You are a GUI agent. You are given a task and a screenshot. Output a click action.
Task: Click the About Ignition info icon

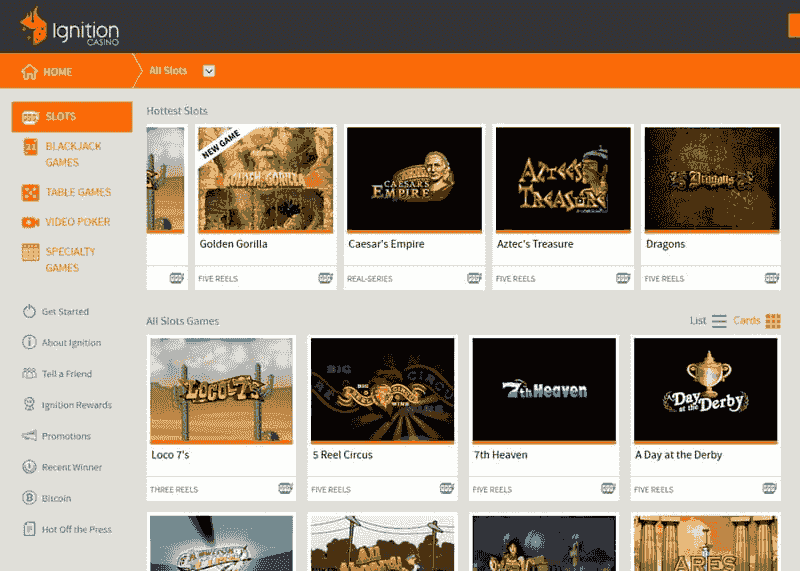click(x=29, y=343)
